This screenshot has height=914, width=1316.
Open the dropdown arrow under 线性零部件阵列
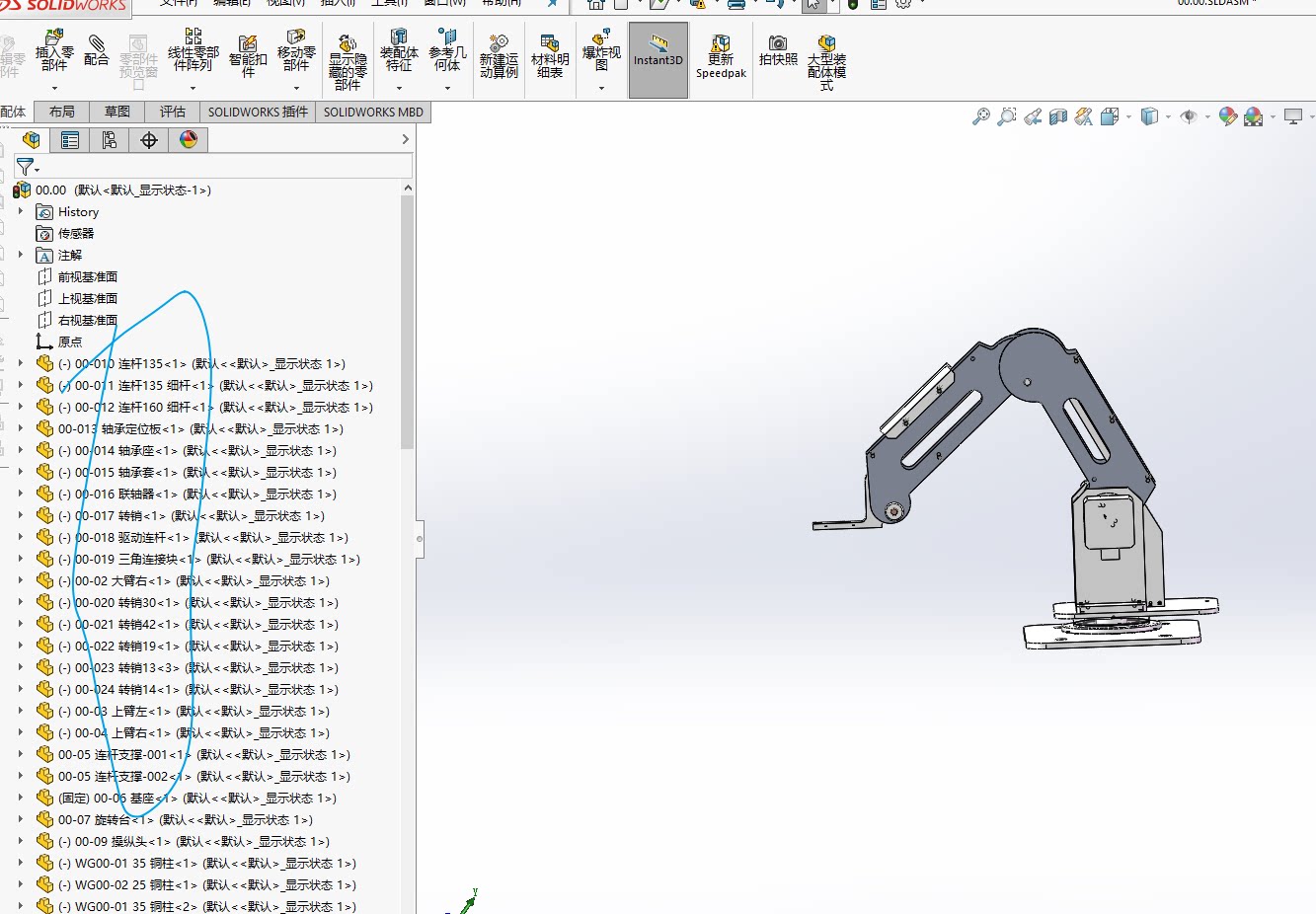[193, 88]
